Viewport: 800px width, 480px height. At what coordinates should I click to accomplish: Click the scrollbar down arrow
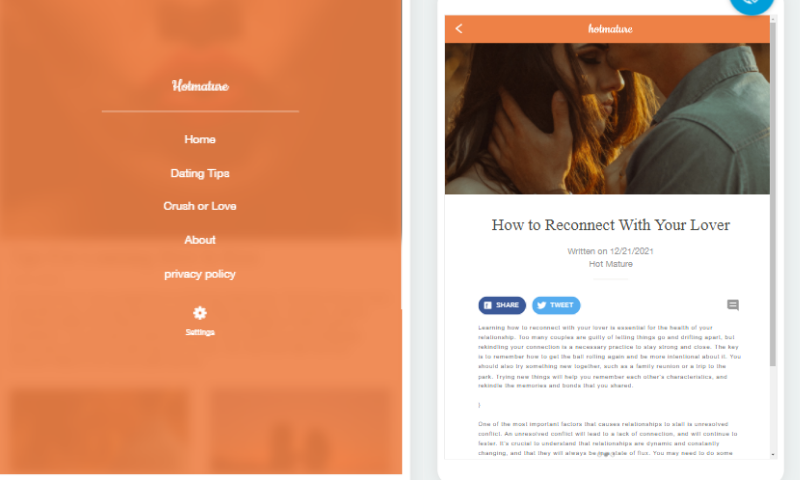[773, 454]
